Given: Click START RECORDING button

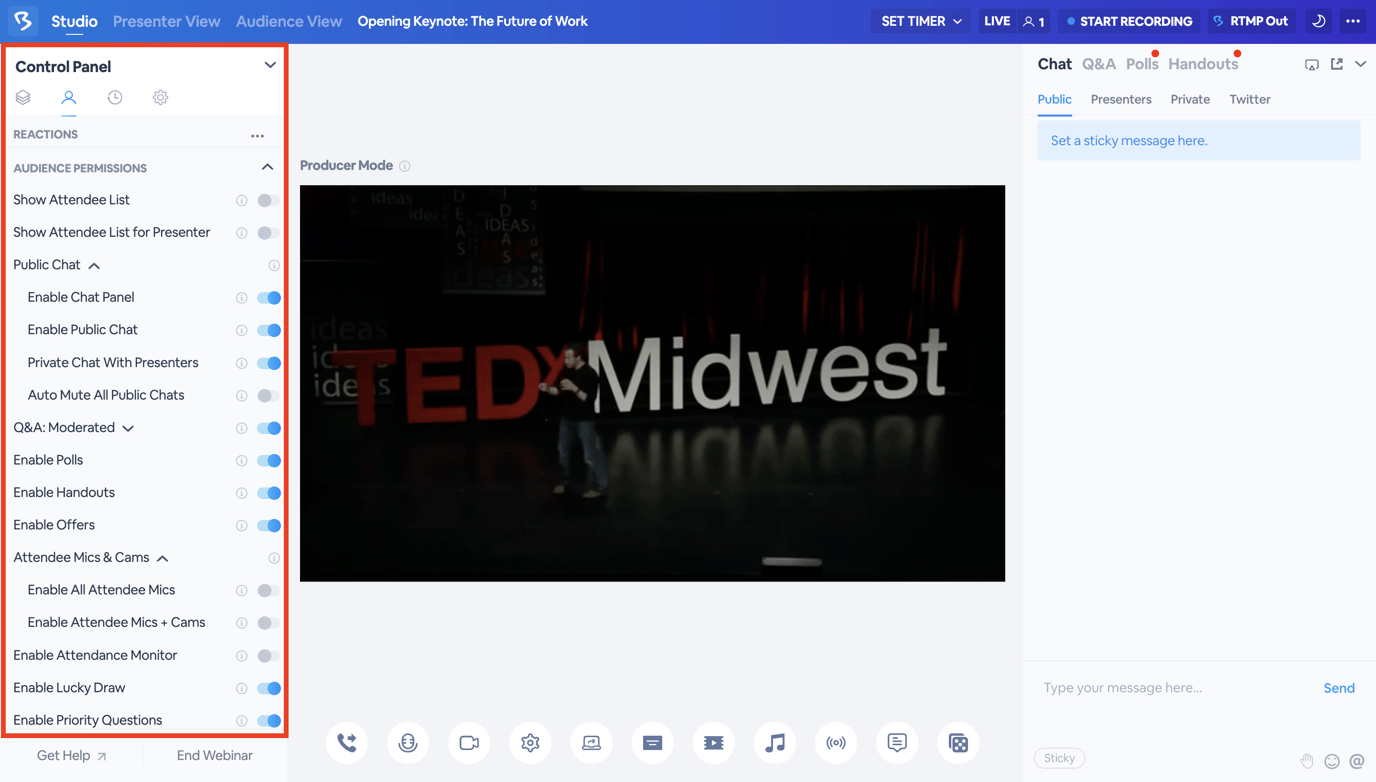Looking at the screenshot, I should 1129,21.
